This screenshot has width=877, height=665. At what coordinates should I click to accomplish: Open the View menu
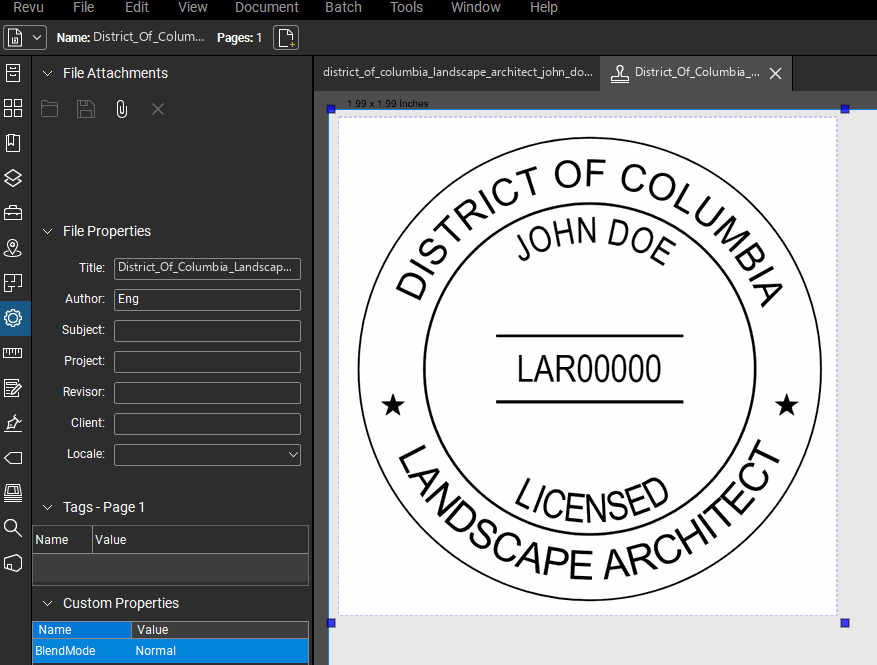tap(192, 7)
